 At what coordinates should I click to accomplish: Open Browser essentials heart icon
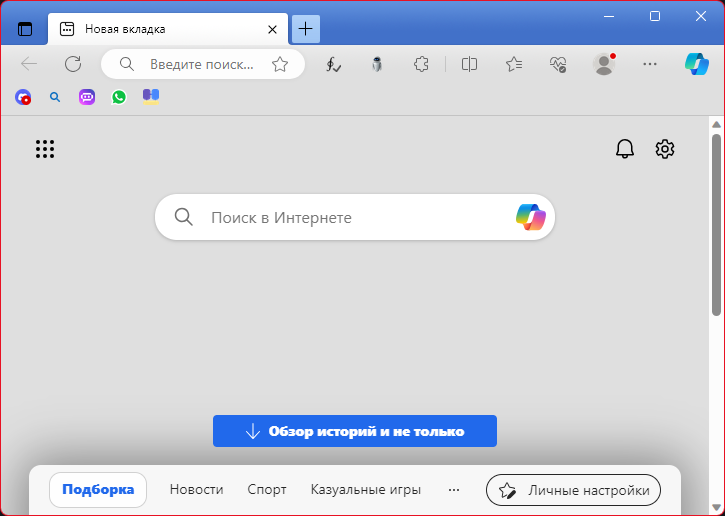point(558,64)
